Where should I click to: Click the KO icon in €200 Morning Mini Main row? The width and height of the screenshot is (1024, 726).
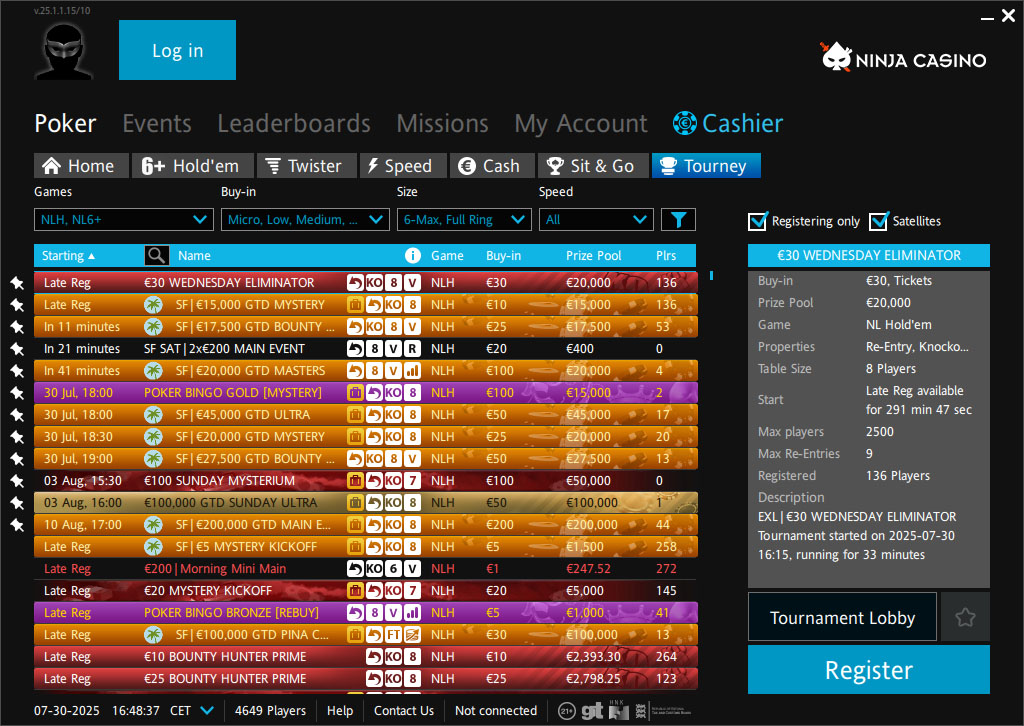[x=374, y=569]
